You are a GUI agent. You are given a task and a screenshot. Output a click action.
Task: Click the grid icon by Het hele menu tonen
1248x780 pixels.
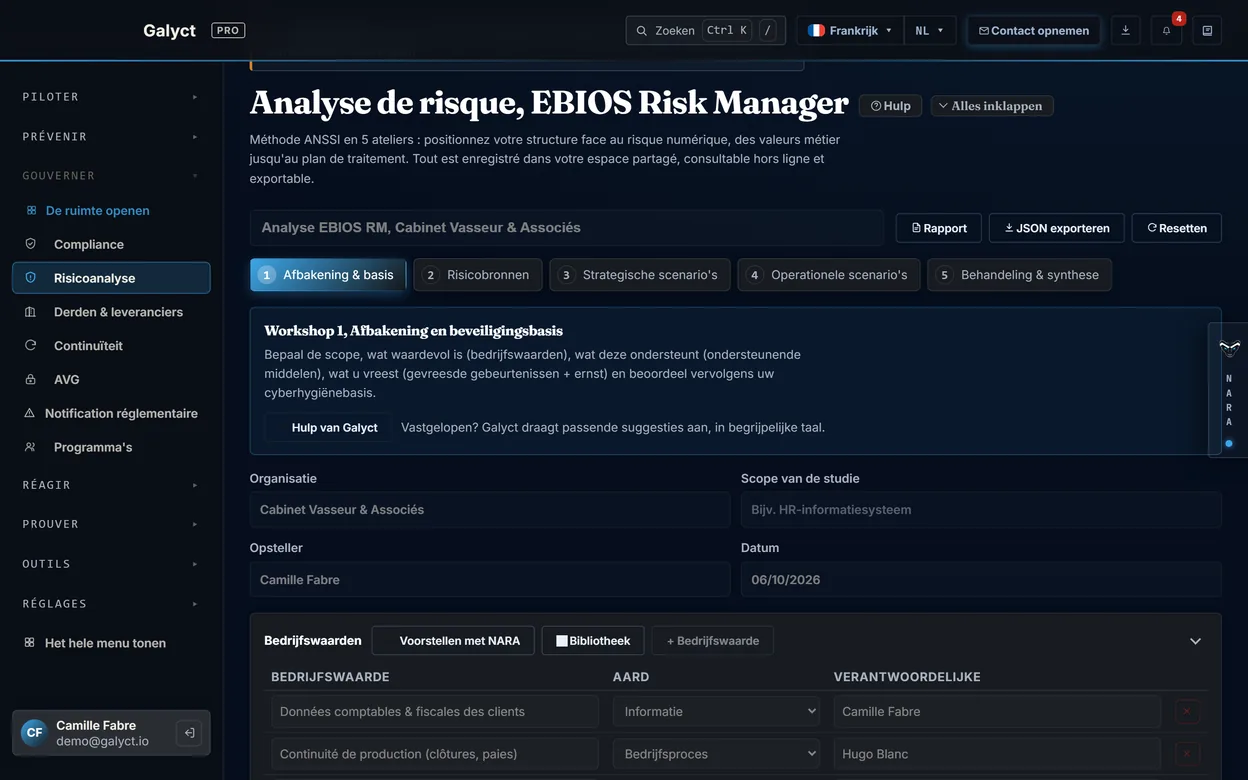click(x=30, y=643)
